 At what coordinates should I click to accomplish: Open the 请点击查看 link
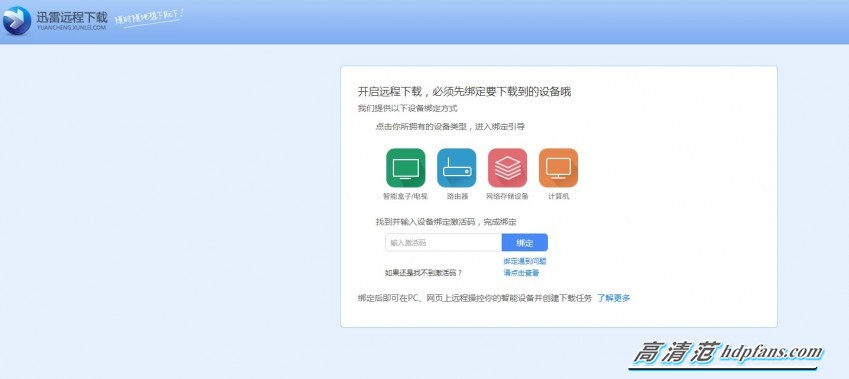[521, 273]
